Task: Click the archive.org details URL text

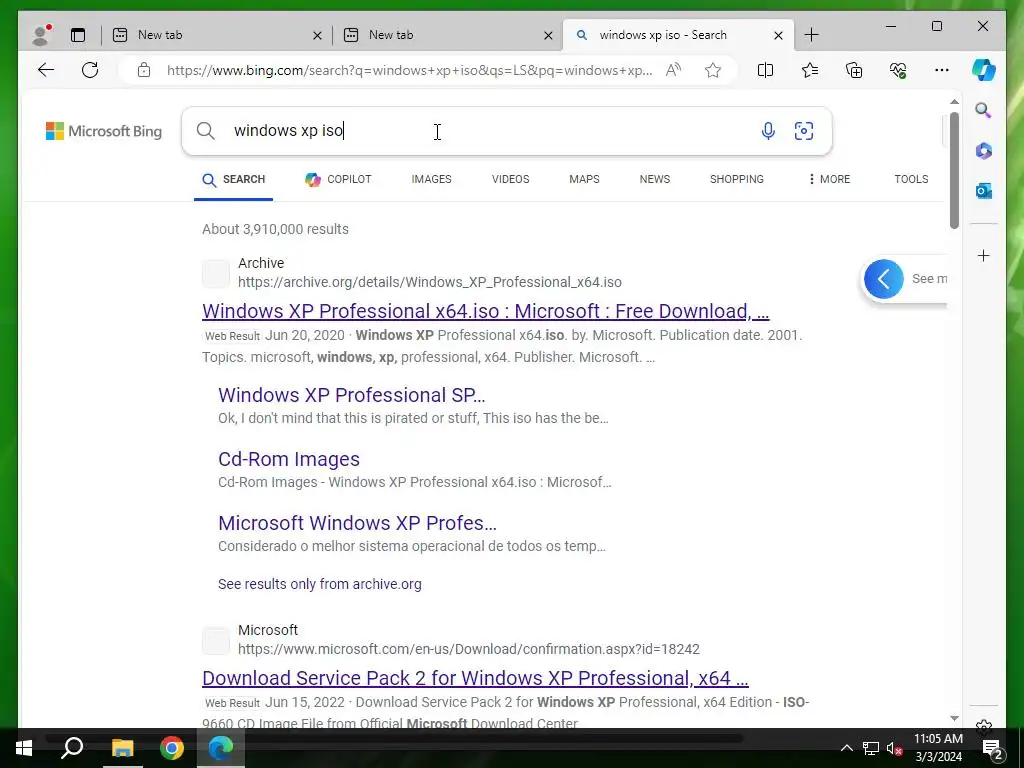Action: pyautogui.click(x=429, y=282)
